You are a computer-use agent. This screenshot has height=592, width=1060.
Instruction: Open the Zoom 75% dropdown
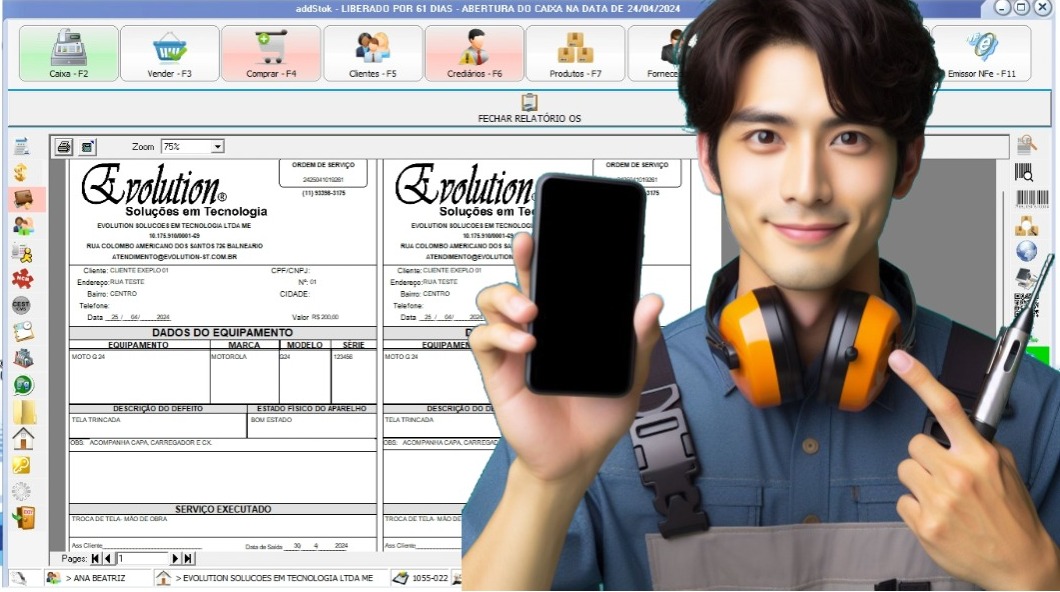217,147
